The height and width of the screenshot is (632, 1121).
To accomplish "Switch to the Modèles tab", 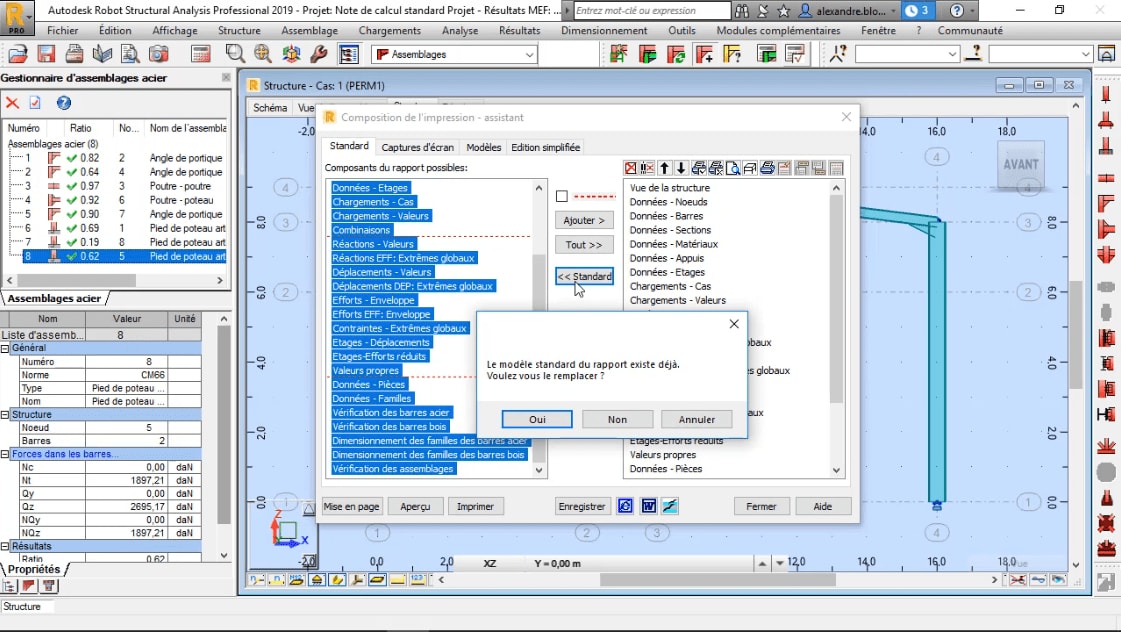I will coord(484,147).
